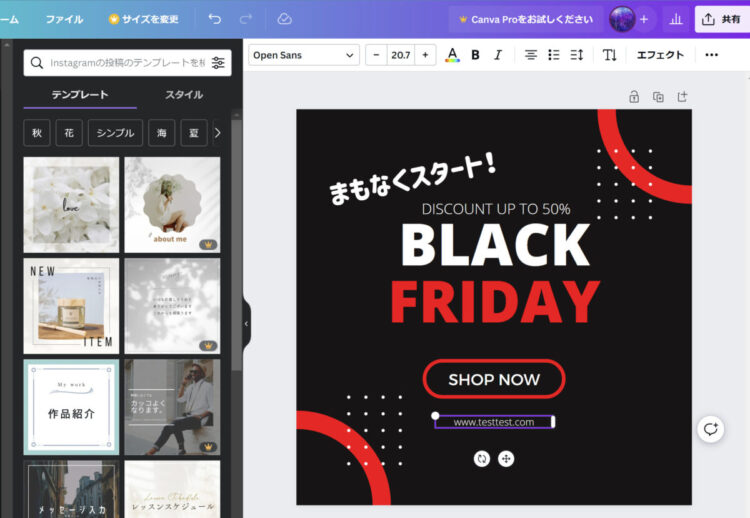Screen dimensions: 750x518
Task: Lock the page with padlock icon
Action: [634, 97]
